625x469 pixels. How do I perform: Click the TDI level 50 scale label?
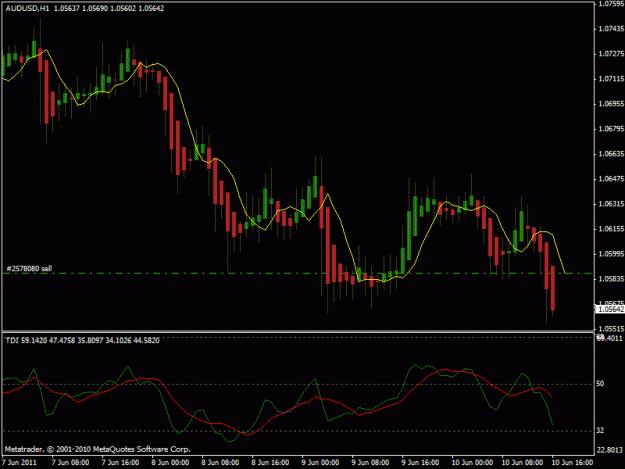click(x=600, y=384)
